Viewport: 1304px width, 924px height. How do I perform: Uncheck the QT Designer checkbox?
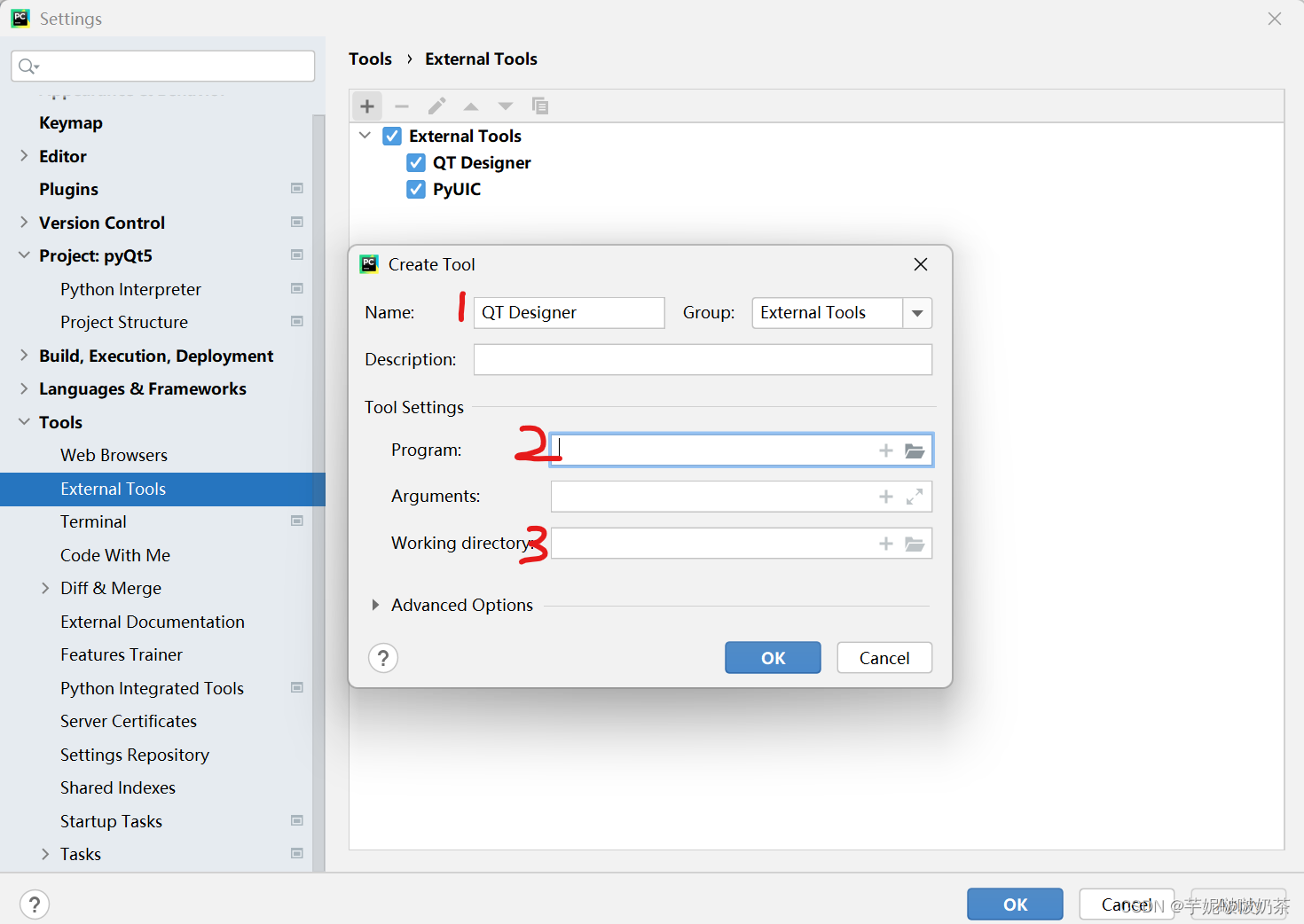416,162
